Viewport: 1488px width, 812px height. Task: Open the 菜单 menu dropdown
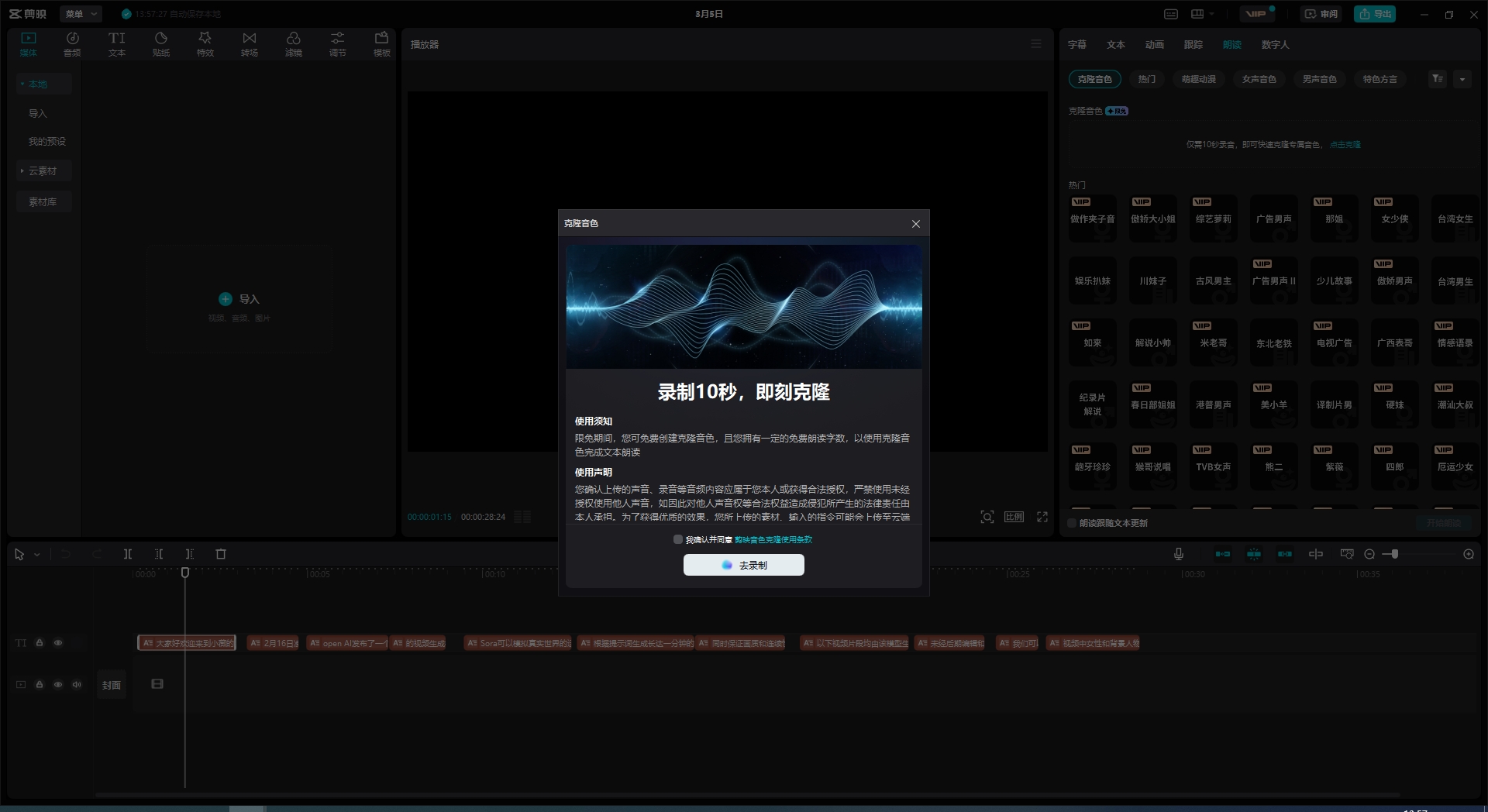81,14
